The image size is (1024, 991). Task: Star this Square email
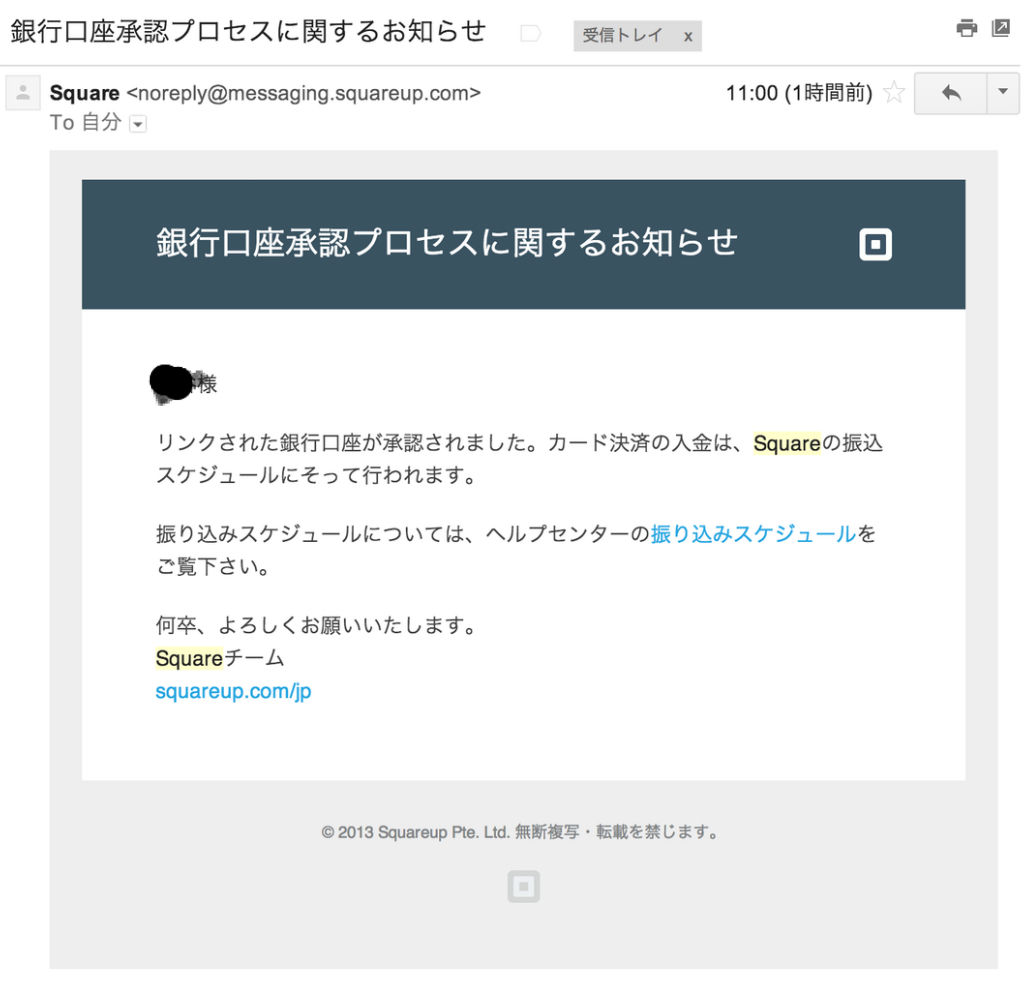tap(894, 92)
